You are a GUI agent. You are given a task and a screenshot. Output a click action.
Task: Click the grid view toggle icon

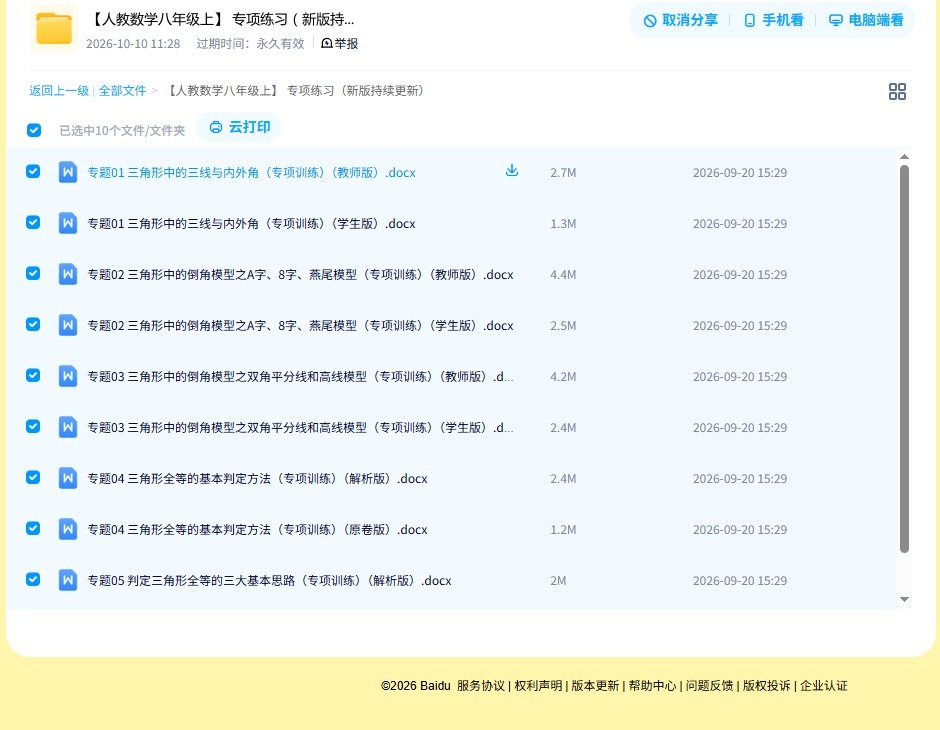[x=897, y=91]
